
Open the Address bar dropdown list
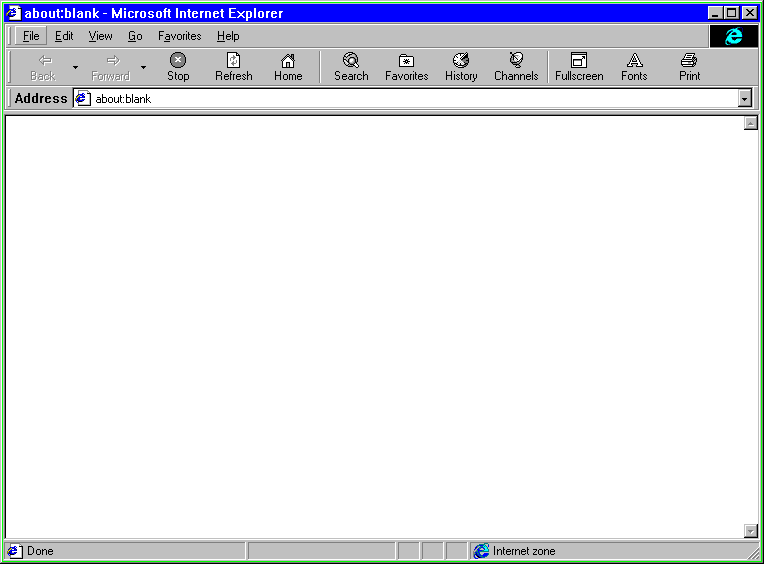coord(744,99)
